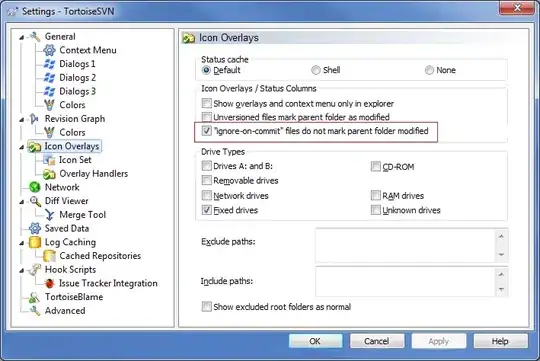Image resolution: width=540 pixels, height=361 pixels.
Task: Click the General wrench icon in the tree
Action: tap(35, 37)
